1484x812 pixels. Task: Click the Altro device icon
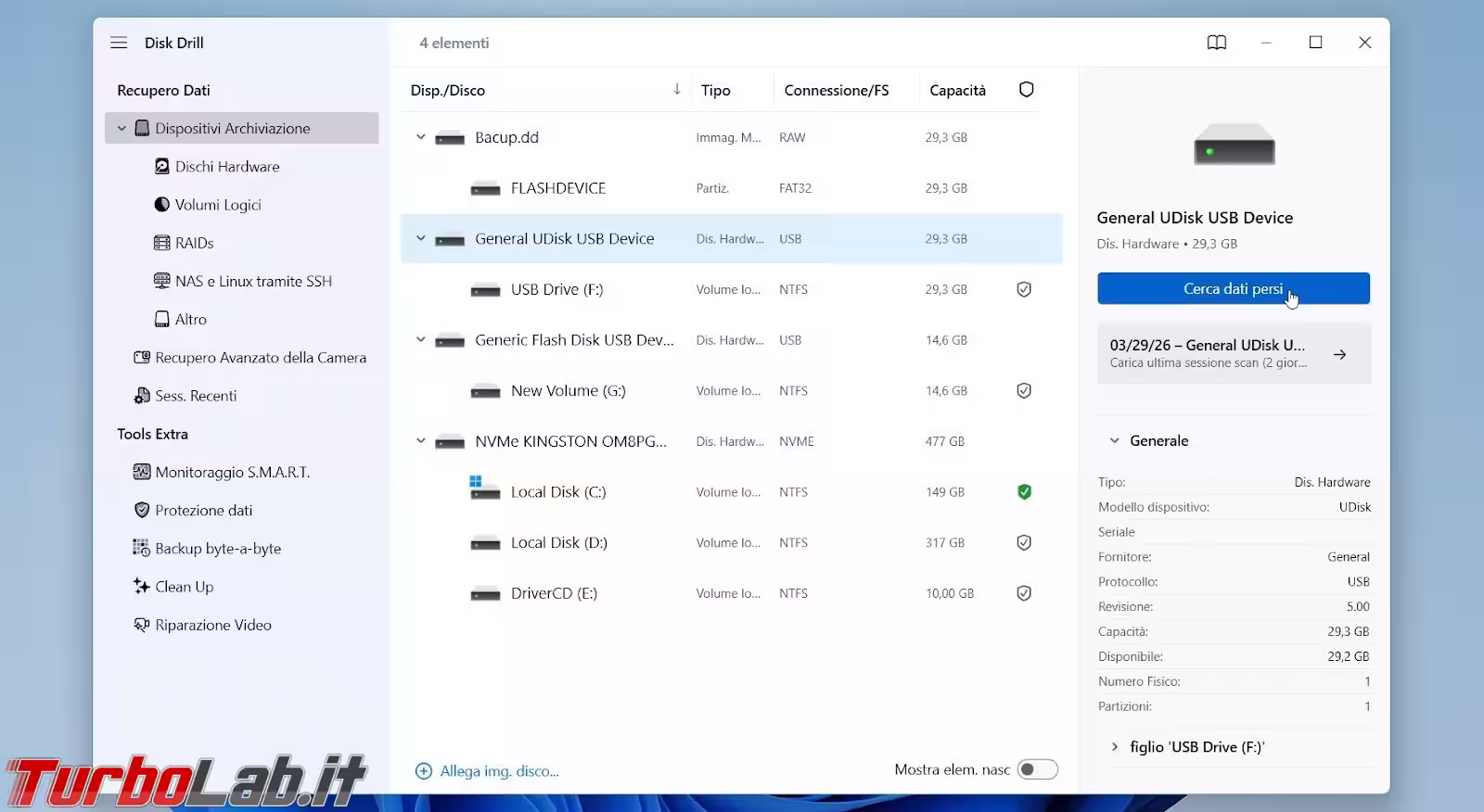[x=162, y=319]
